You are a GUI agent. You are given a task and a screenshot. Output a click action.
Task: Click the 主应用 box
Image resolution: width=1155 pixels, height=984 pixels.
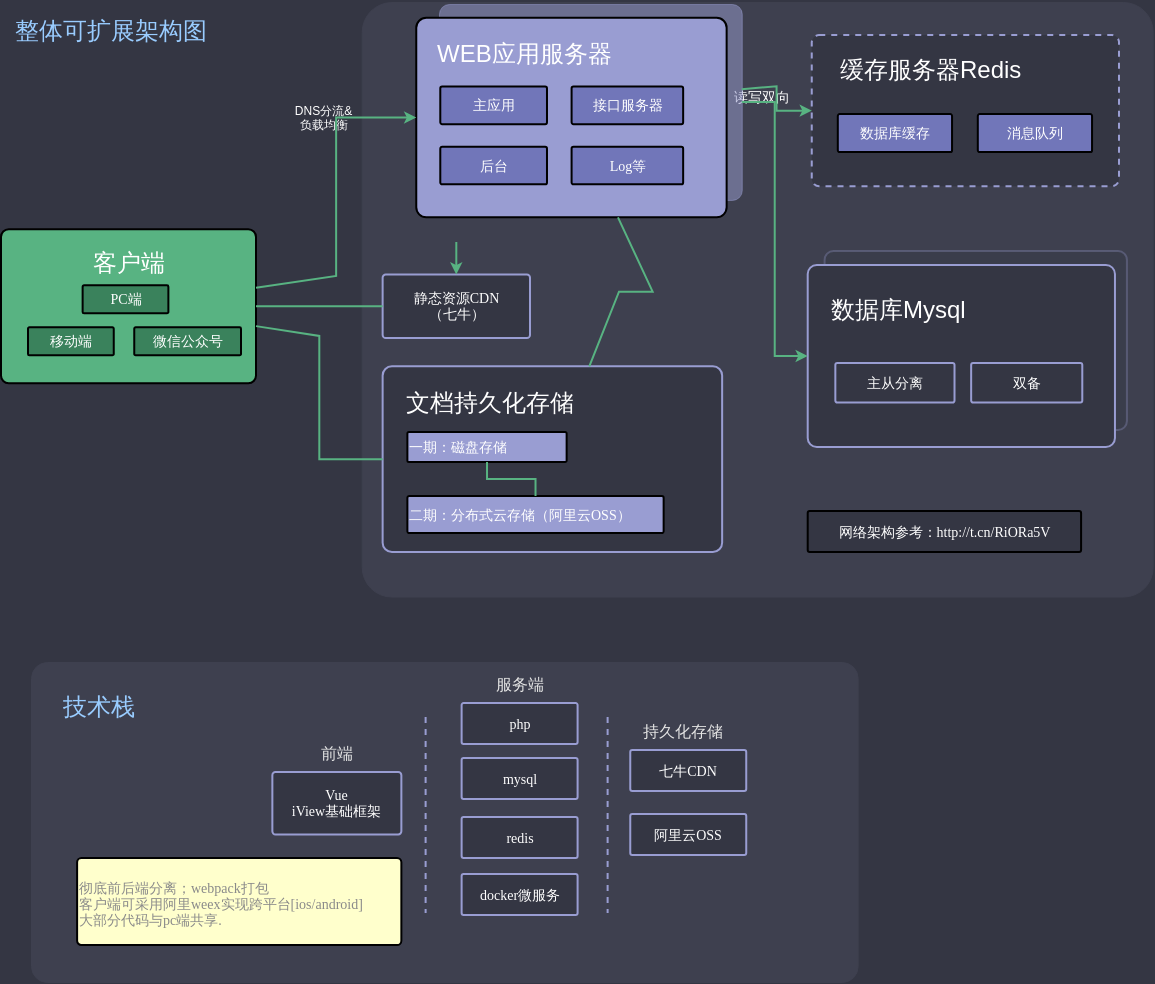coord(494,105)
